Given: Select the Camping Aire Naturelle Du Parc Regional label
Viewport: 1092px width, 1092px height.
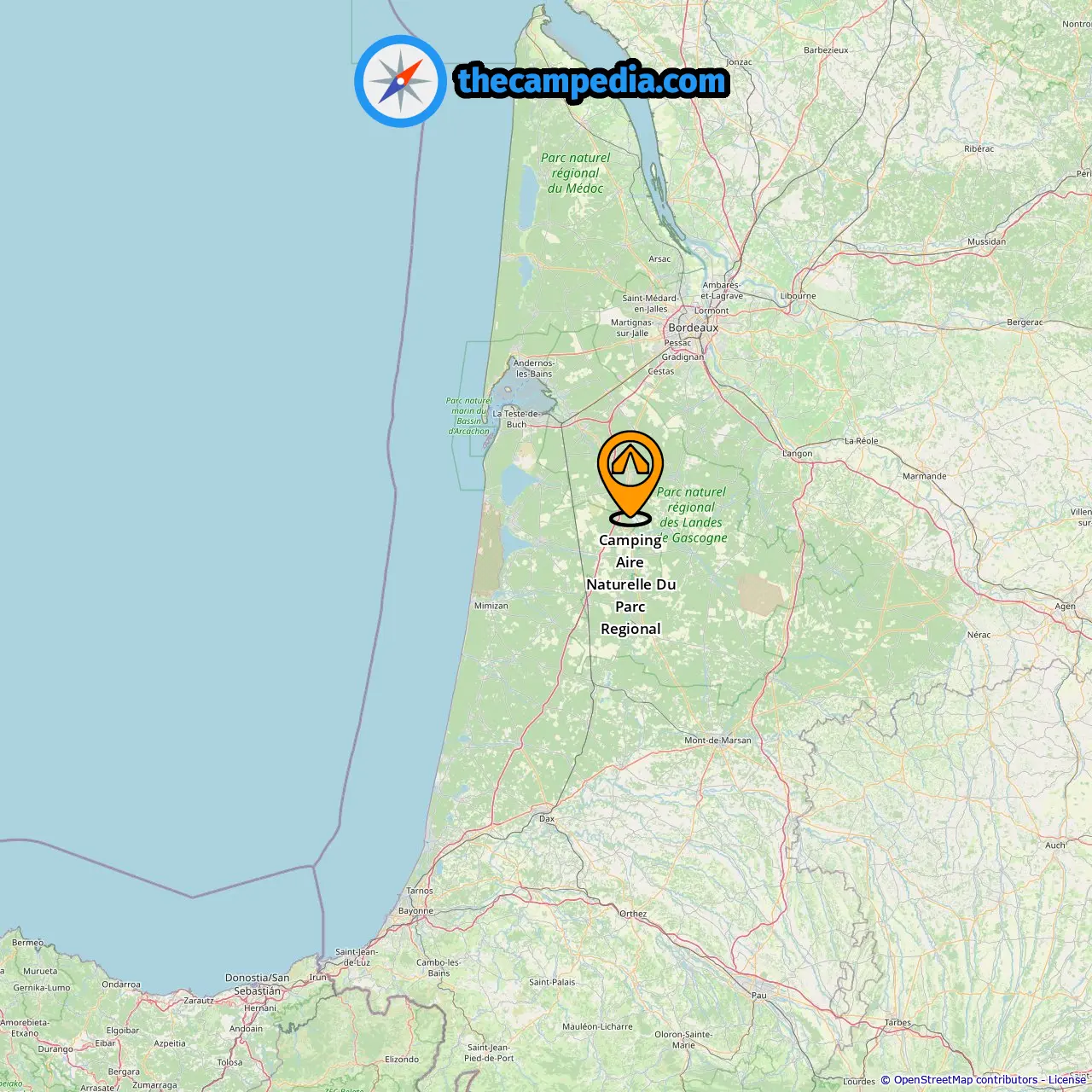Looking at the screenshot, I should click(630, 584).
